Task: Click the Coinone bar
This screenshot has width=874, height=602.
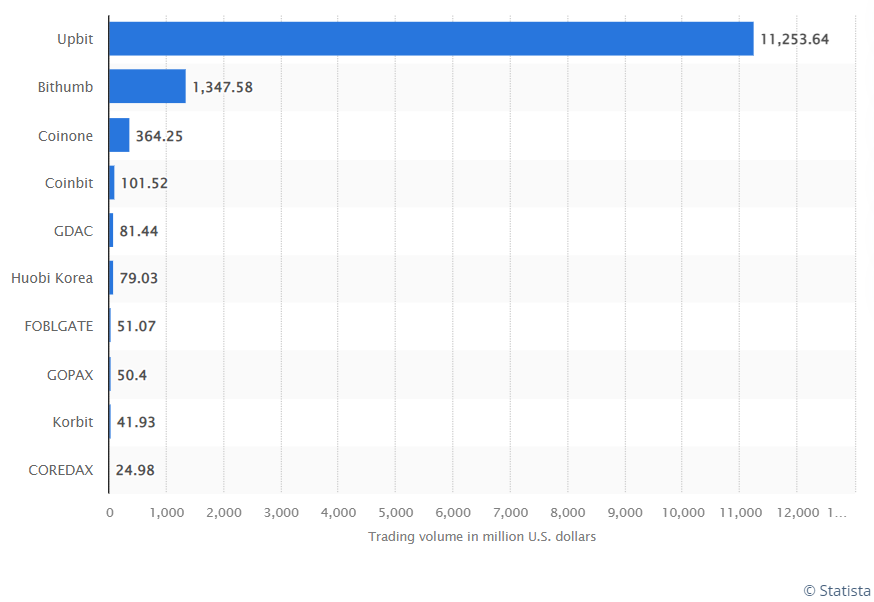Action: (119, 135)
